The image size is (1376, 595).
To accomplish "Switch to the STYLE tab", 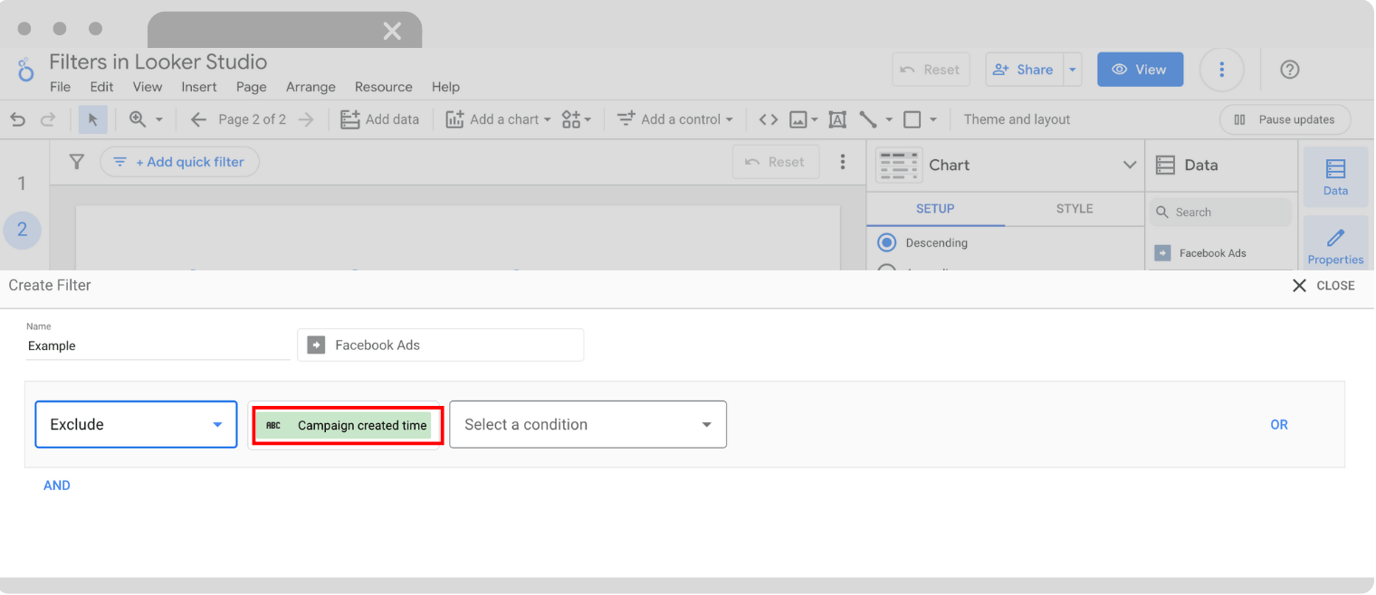I will pyautogui.click(x=1073, y=209).
